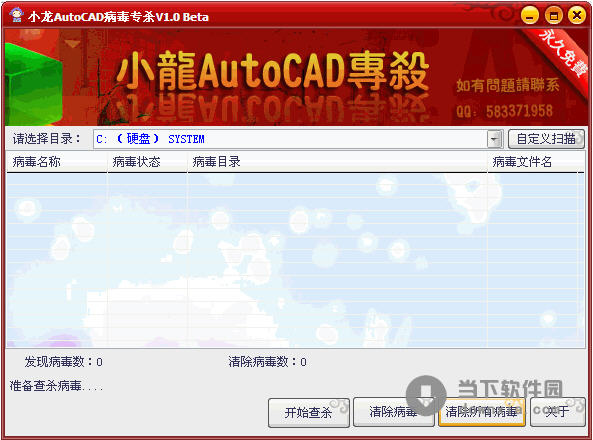Sort by 病毒目录 column header

pos(337,162)
